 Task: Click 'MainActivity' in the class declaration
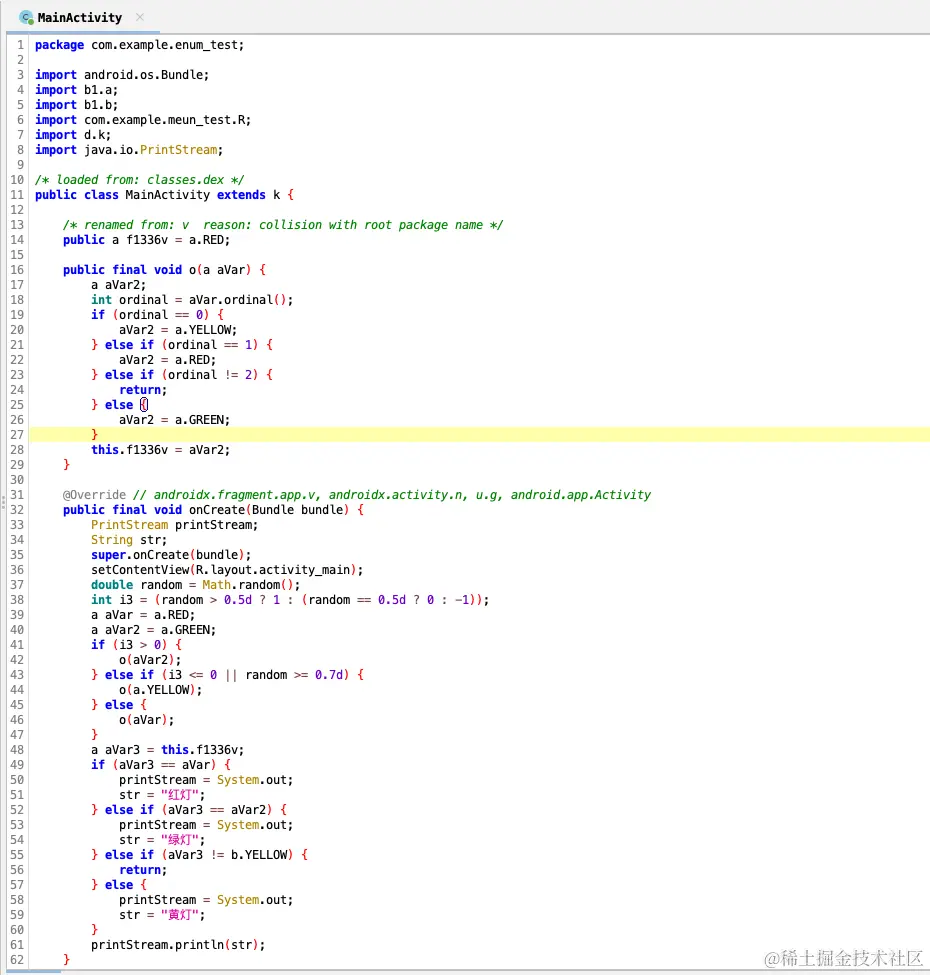tap(168, 195)
